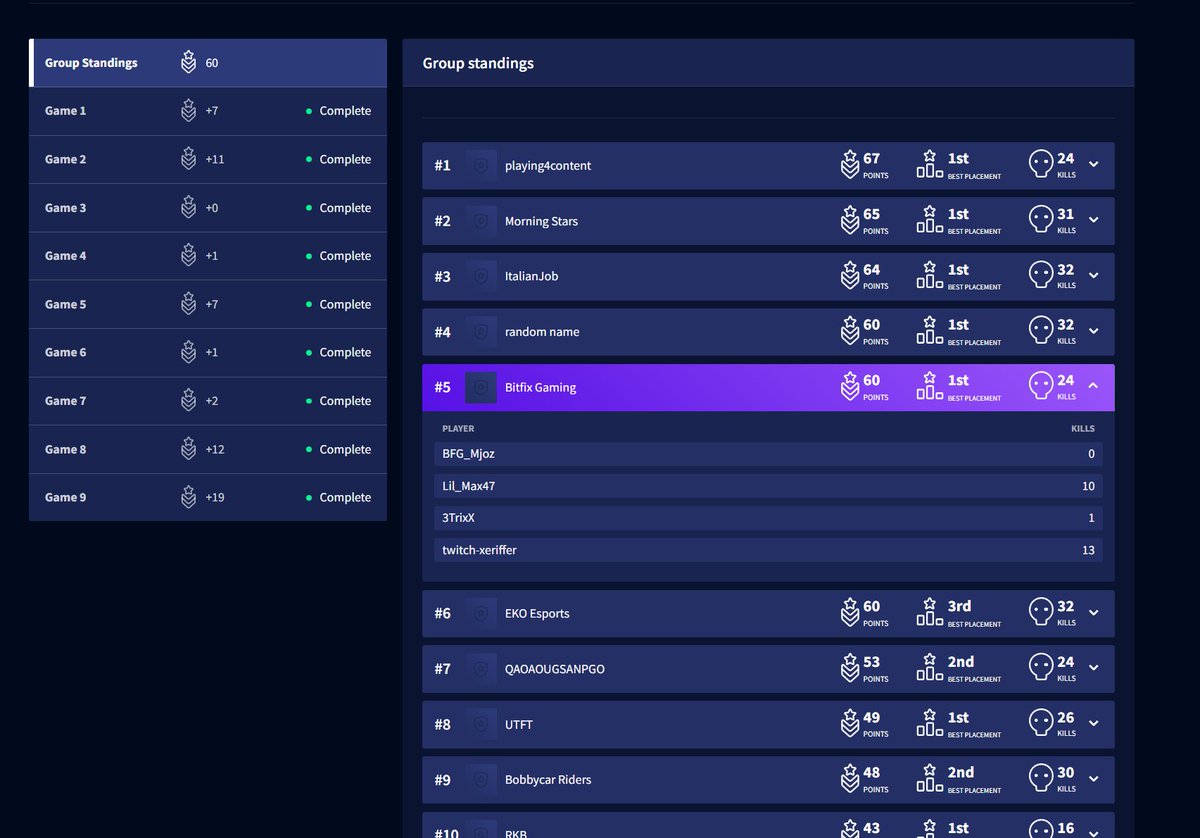Click the points medal icon for playing4content
This screenshot has height=838, width=1200.
point(850,165)
